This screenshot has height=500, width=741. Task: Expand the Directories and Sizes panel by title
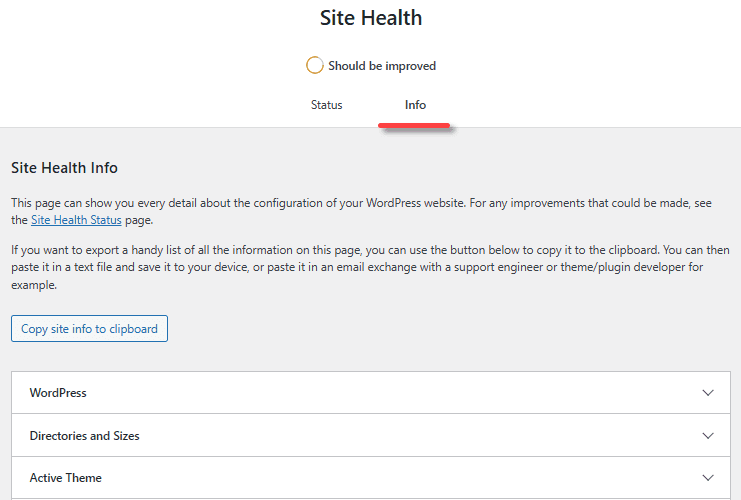tap(84, 436)
